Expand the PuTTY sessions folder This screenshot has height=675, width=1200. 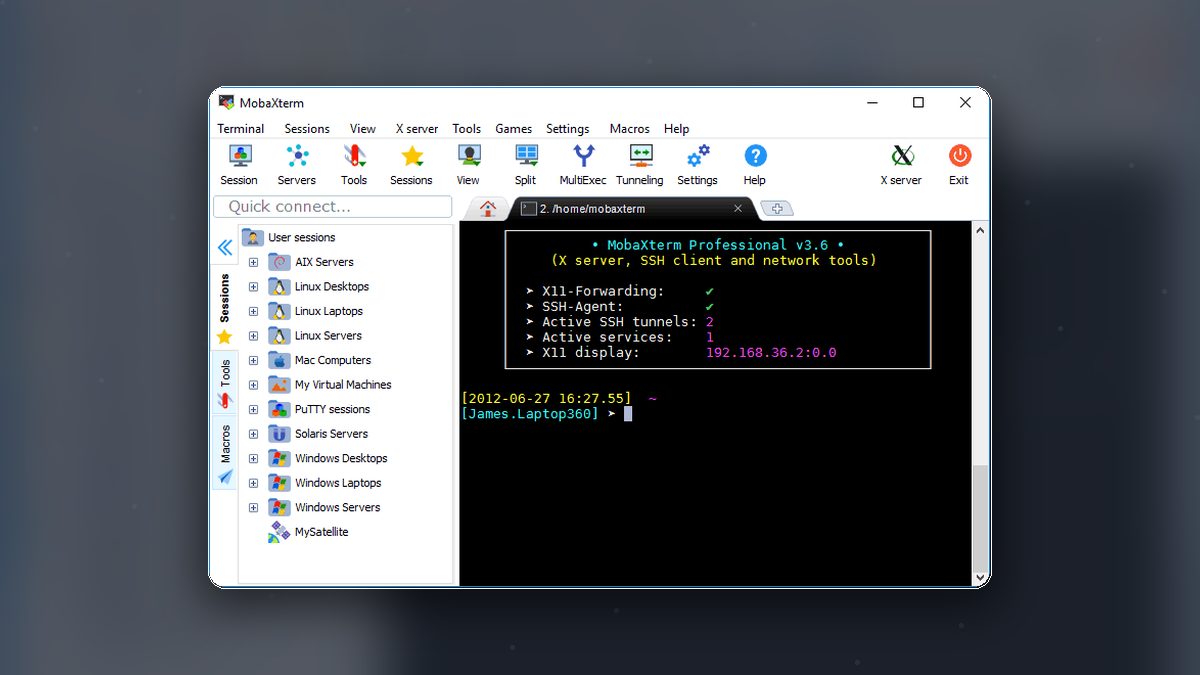point(253,409)
